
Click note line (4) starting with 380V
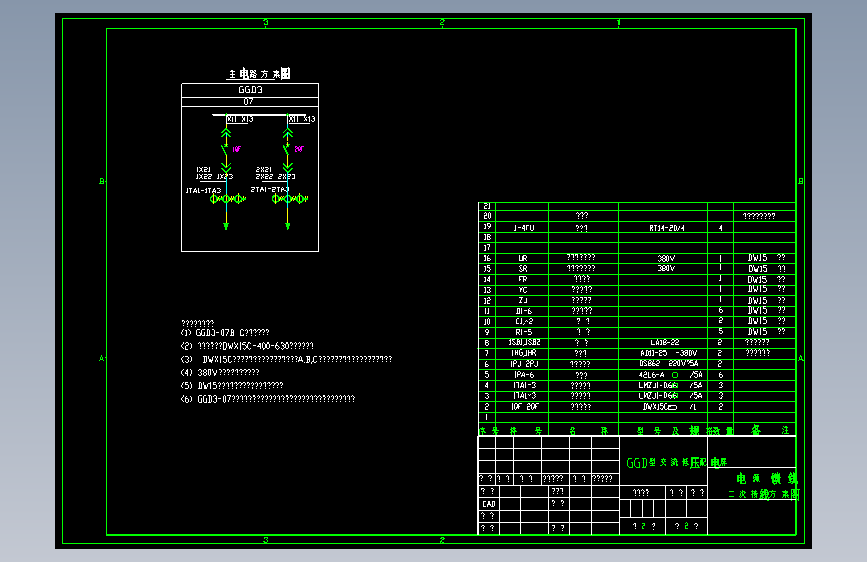click(x=220, y=373)
